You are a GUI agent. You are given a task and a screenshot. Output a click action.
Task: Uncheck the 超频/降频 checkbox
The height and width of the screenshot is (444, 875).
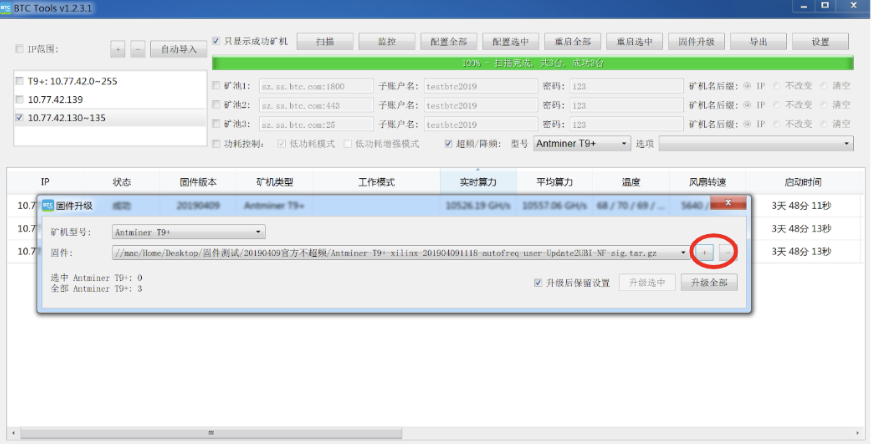[448, 144]
